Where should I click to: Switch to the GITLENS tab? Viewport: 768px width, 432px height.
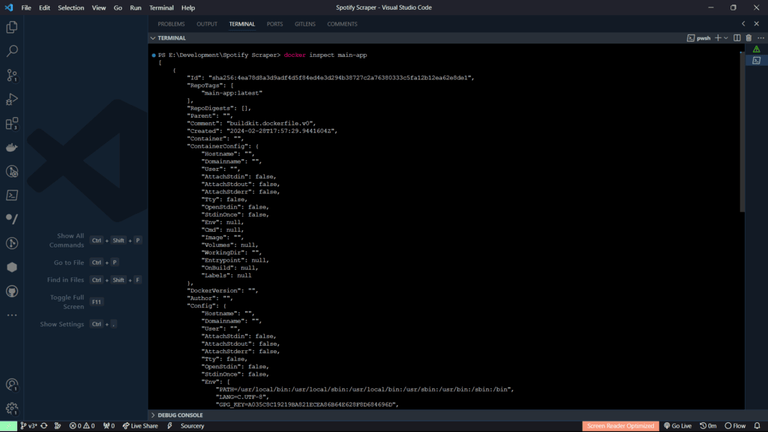(x=305, y=24)
